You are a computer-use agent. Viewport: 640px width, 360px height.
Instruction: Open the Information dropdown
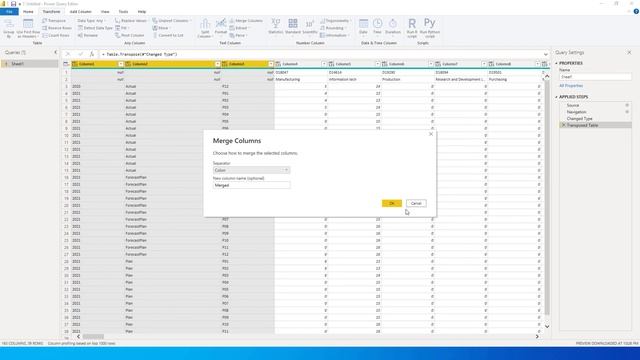(x=334, y=35)
